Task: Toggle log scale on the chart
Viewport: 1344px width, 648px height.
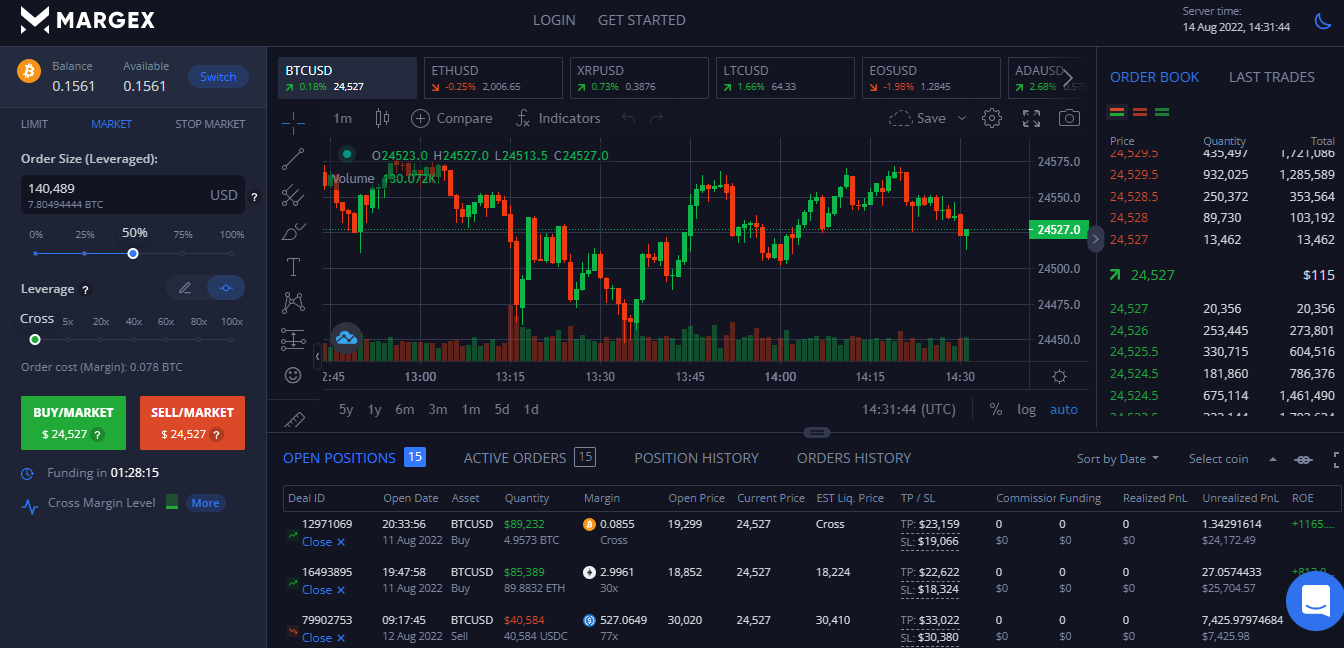Action: point(1027,409)
